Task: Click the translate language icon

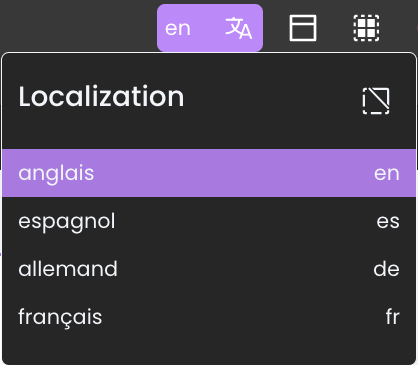Action: point(239,28)
